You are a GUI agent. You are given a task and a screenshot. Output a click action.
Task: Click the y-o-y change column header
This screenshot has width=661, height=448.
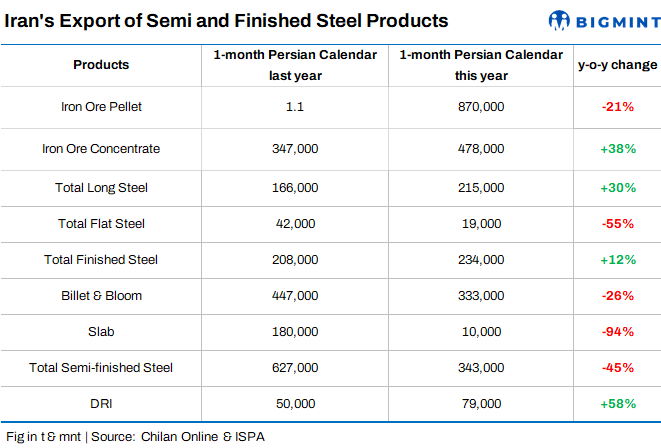617,65
